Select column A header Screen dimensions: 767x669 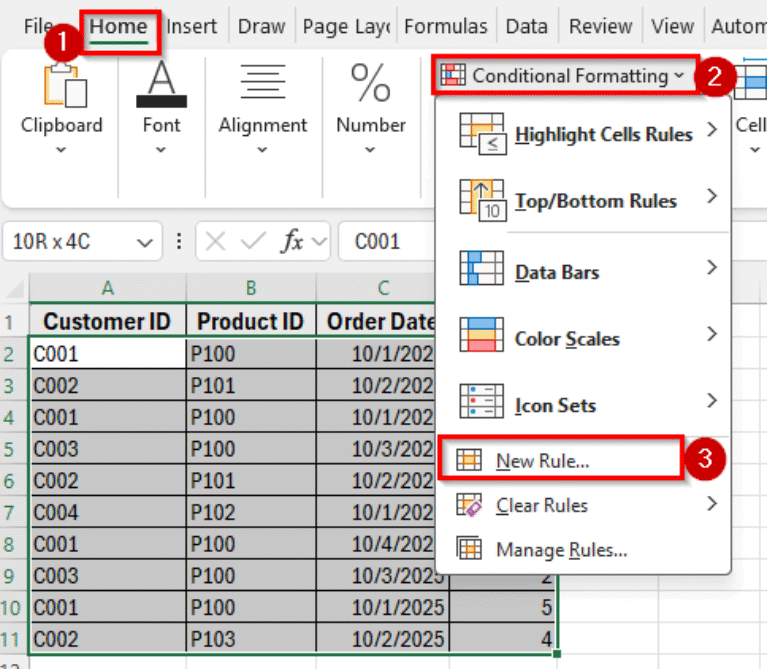click(x=108, y=288)
